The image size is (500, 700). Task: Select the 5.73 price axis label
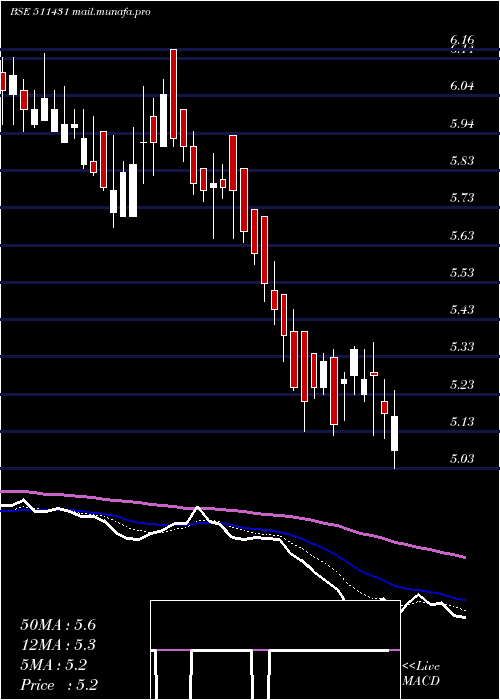coord(462,197)
